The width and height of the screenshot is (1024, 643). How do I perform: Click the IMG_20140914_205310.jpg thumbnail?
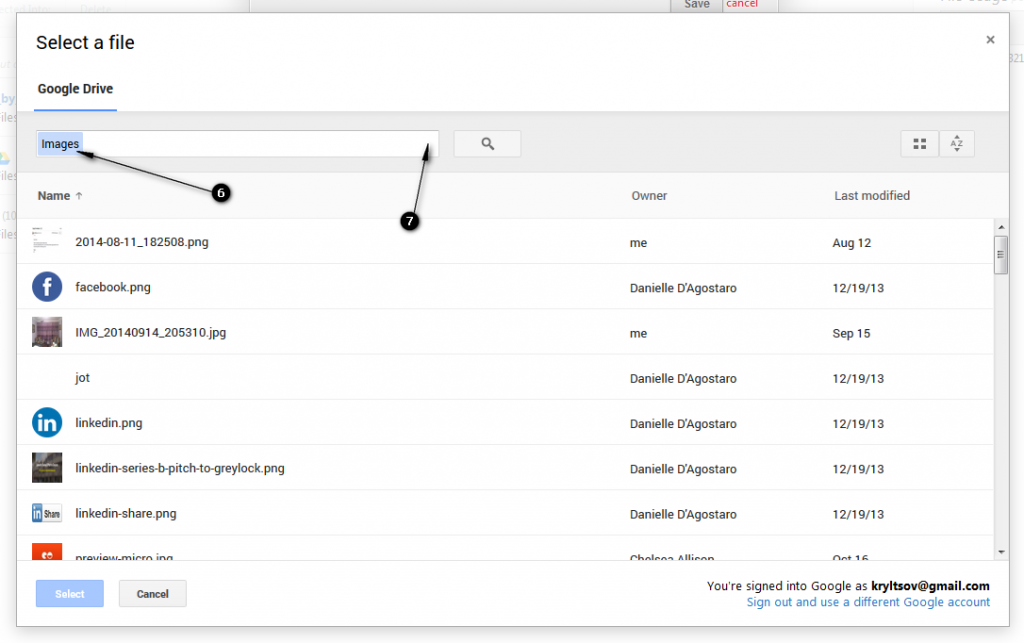pyautogui.click(x=47, y=332)
